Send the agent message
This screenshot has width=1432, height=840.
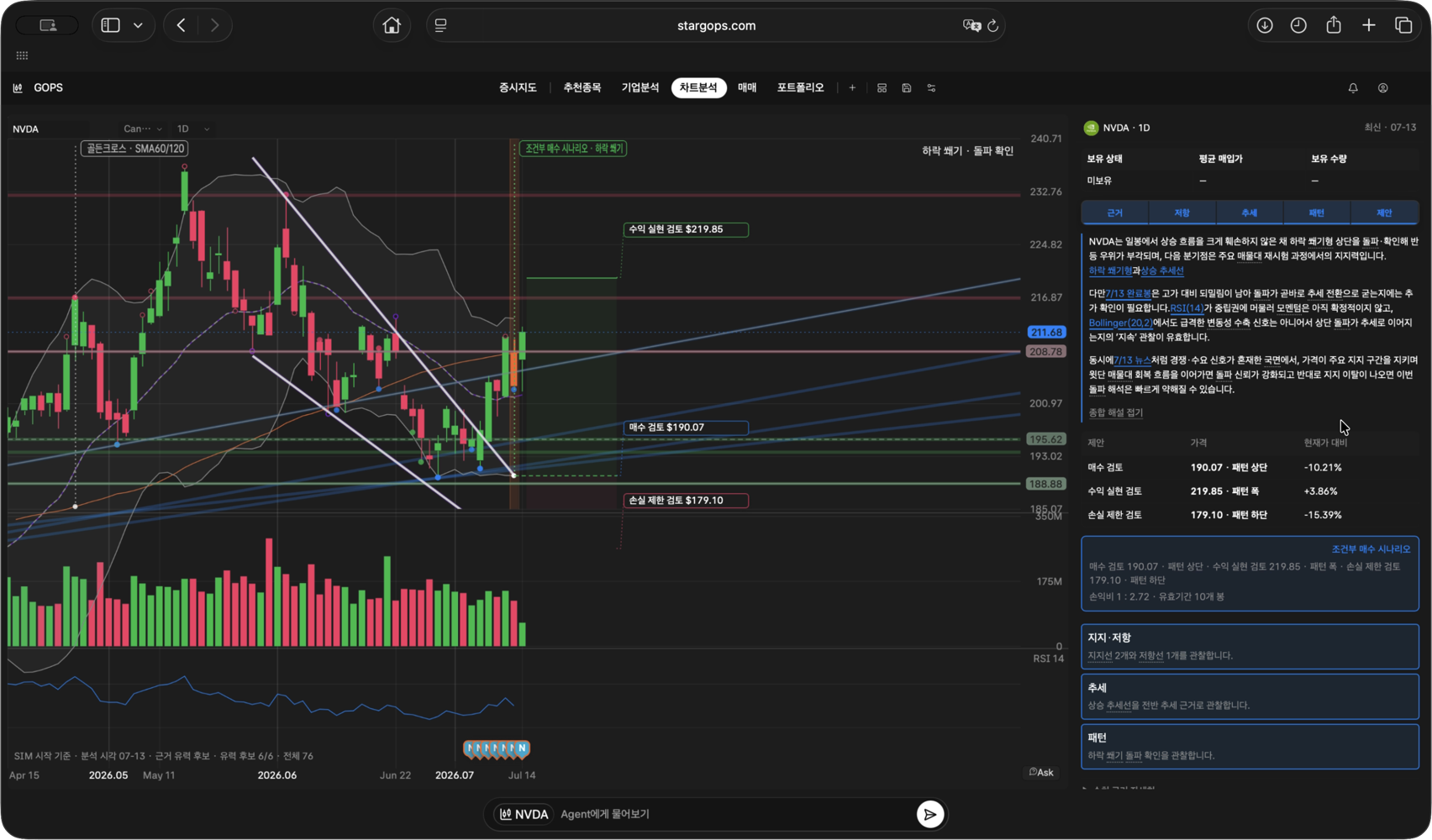coord(929,814)
